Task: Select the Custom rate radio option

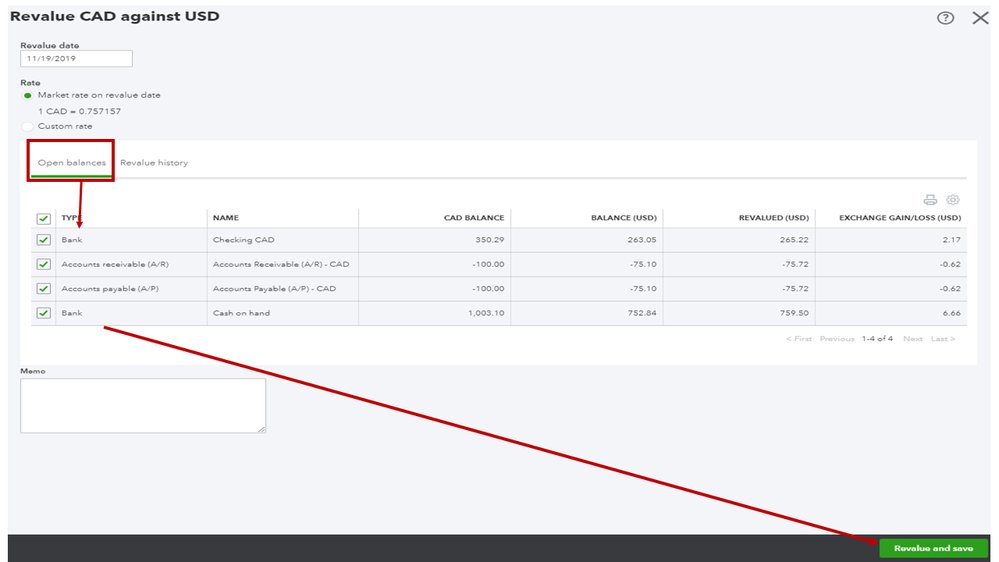Action: coord(27,126)
